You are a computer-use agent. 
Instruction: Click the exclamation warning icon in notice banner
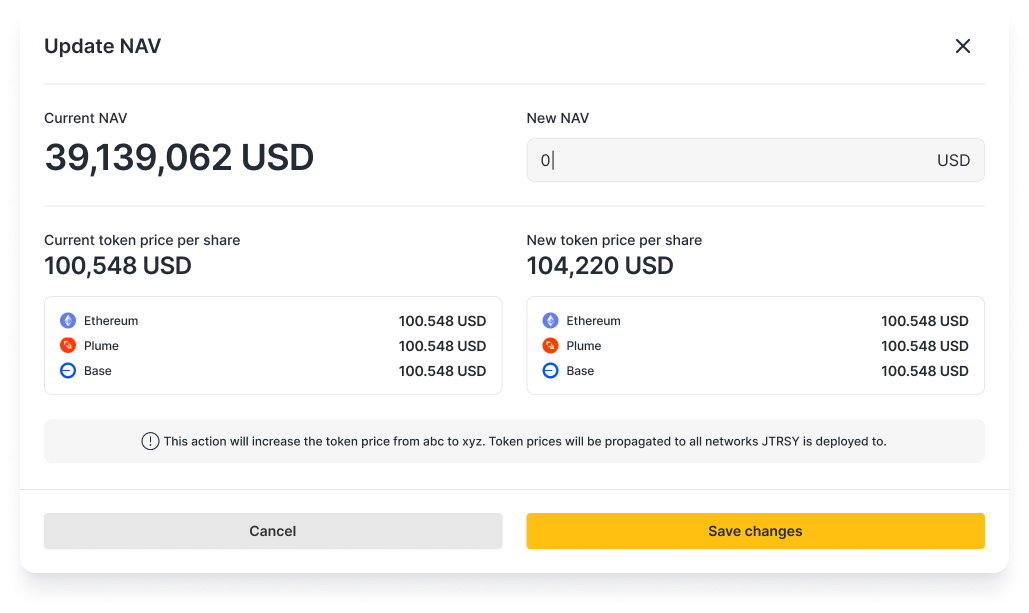click(148, 440)
